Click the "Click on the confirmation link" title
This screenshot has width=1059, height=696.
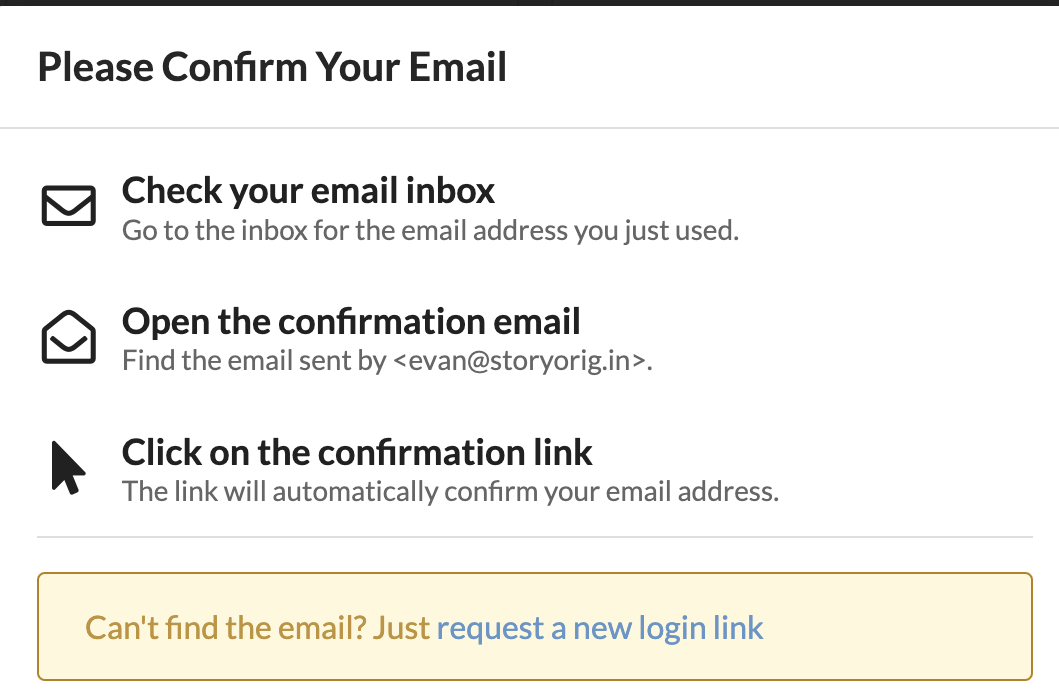click(357, 452)
